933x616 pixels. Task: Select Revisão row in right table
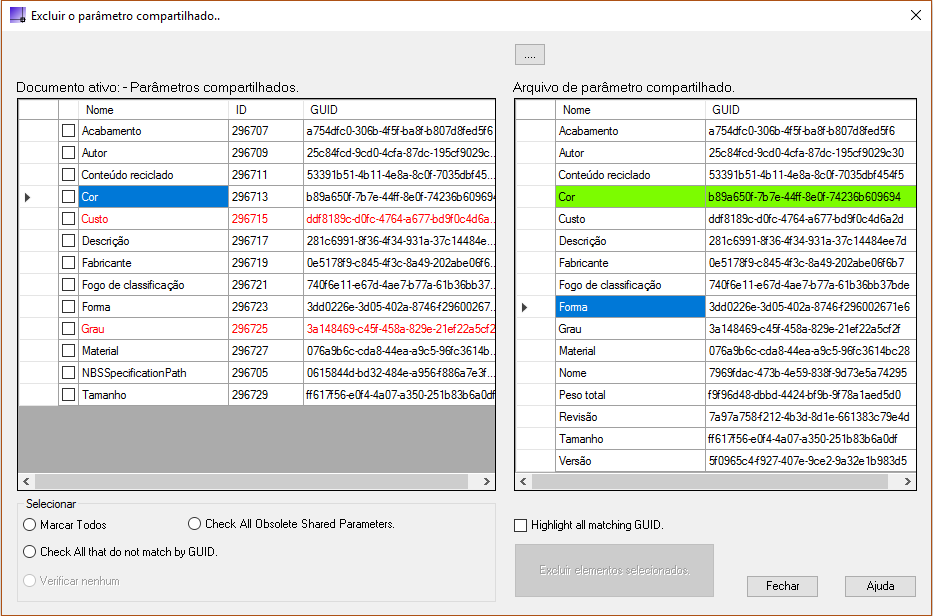point(716,417)
